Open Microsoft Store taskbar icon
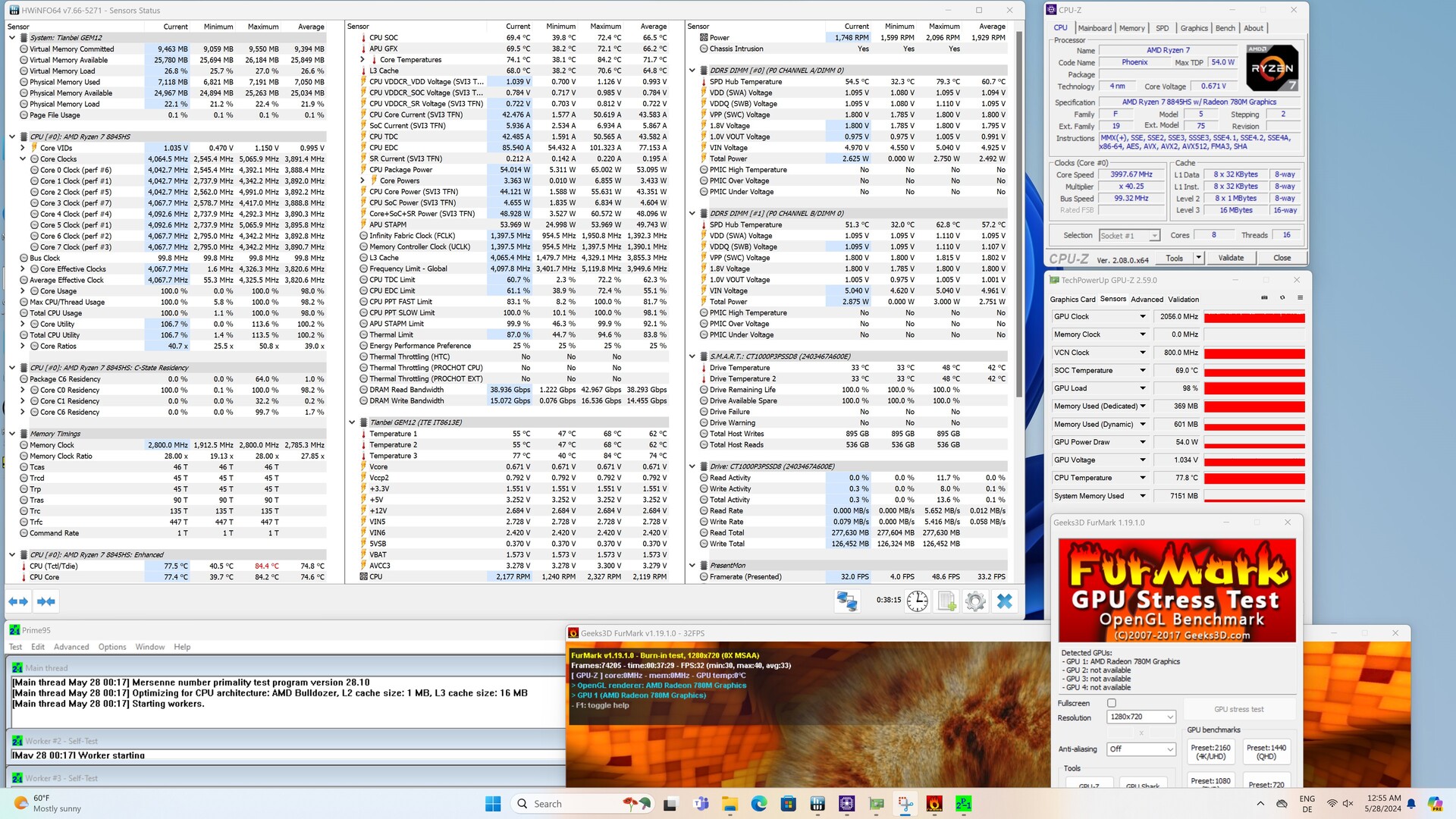 click(789, 804)
